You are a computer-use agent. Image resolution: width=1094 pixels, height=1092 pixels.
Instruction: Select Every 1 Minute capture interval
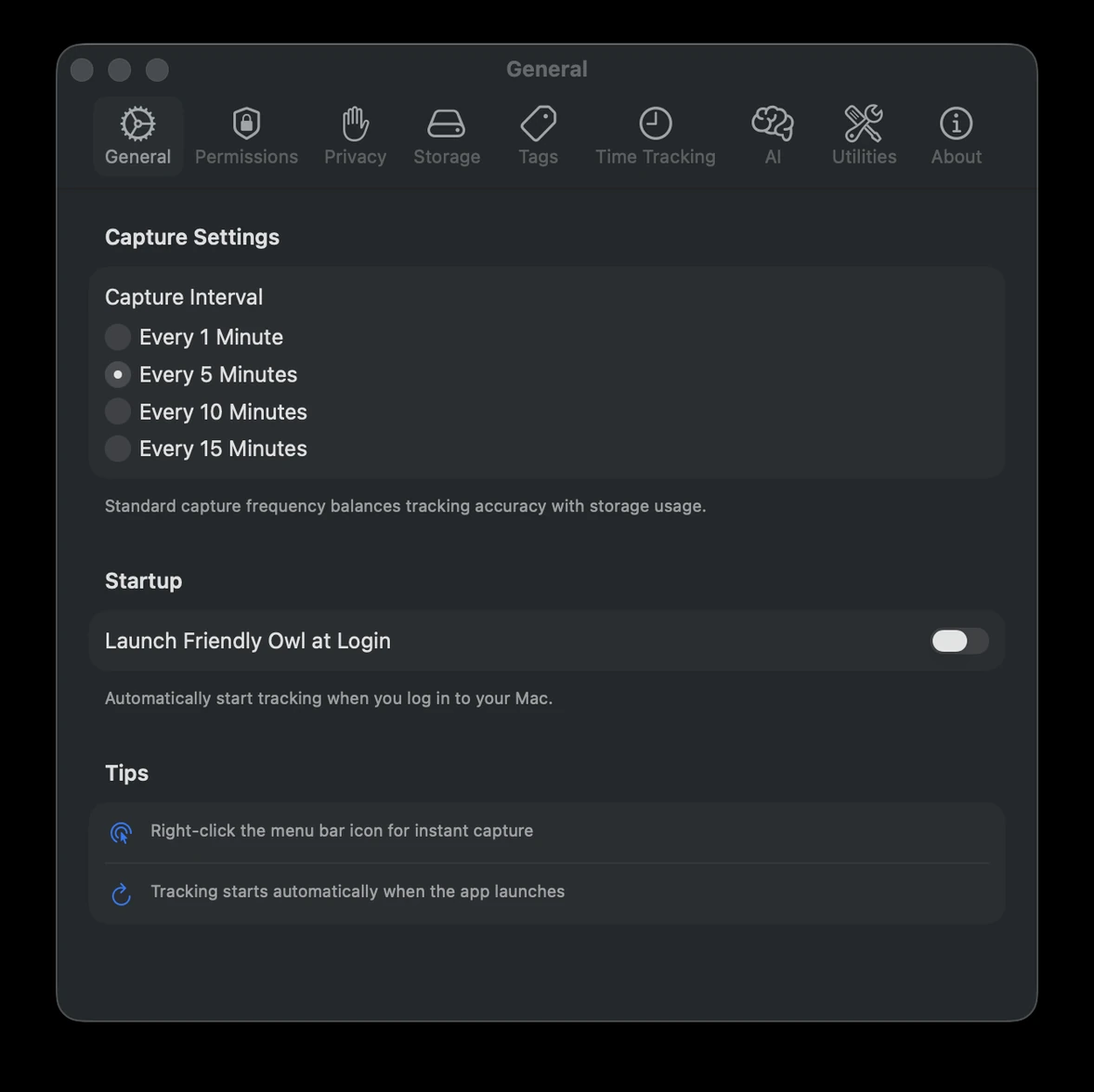coord(118,337)
